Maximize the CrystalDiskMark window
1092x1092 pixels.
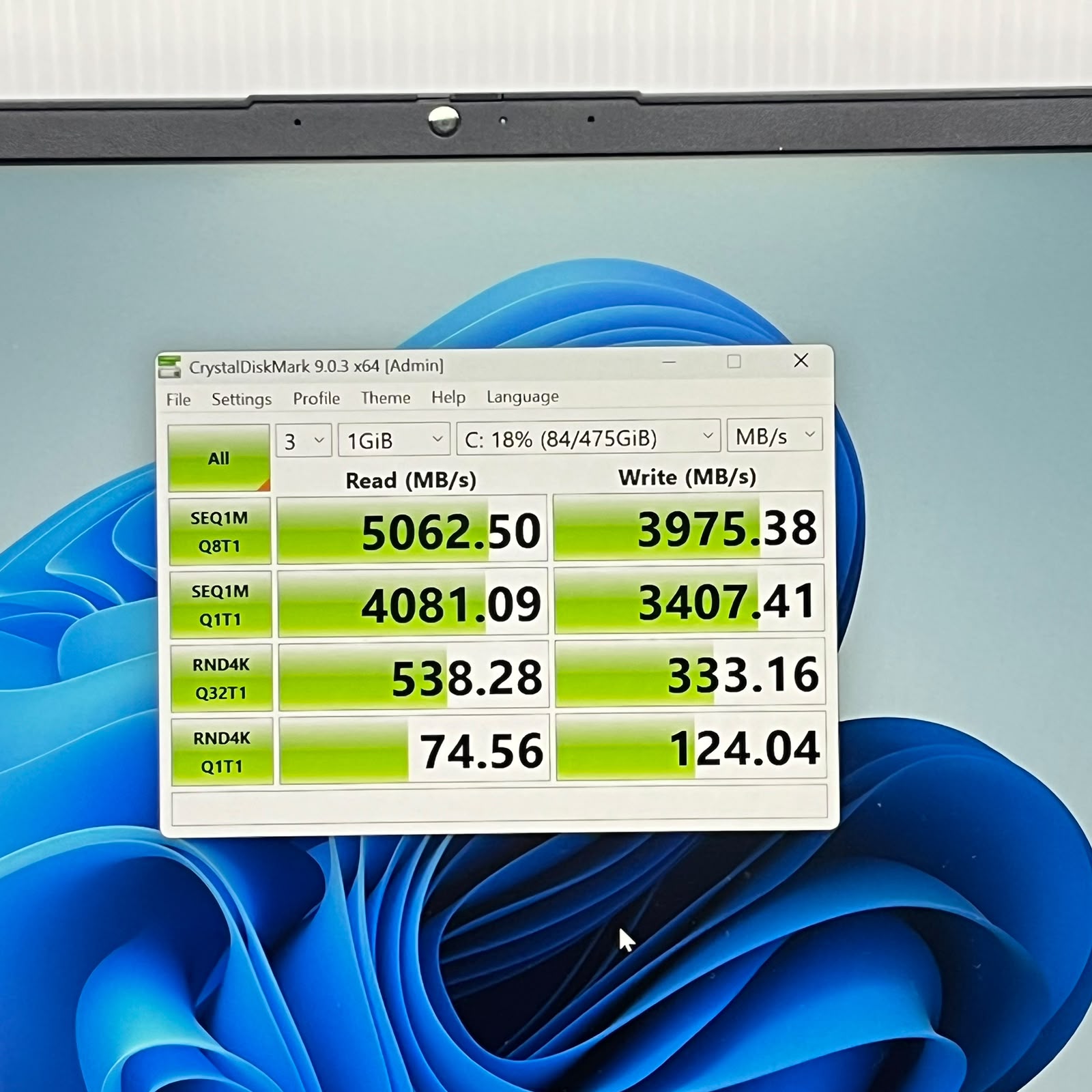[734, 361]
